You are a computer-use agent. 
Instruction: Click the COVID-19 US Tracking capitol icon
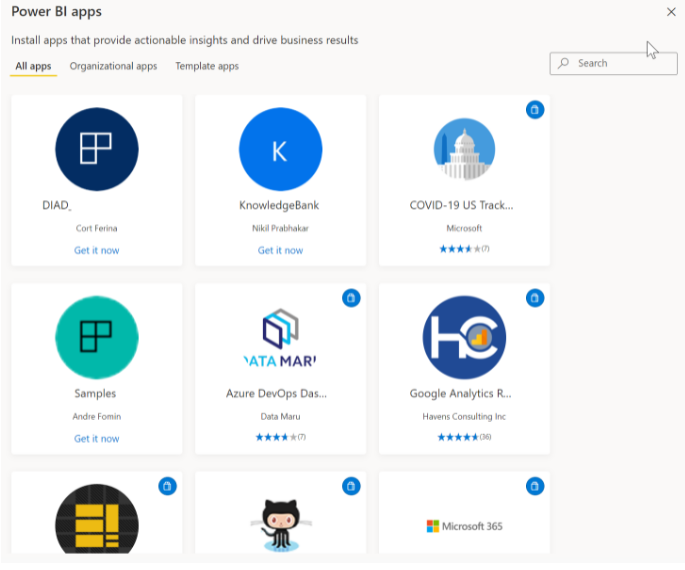464,149
